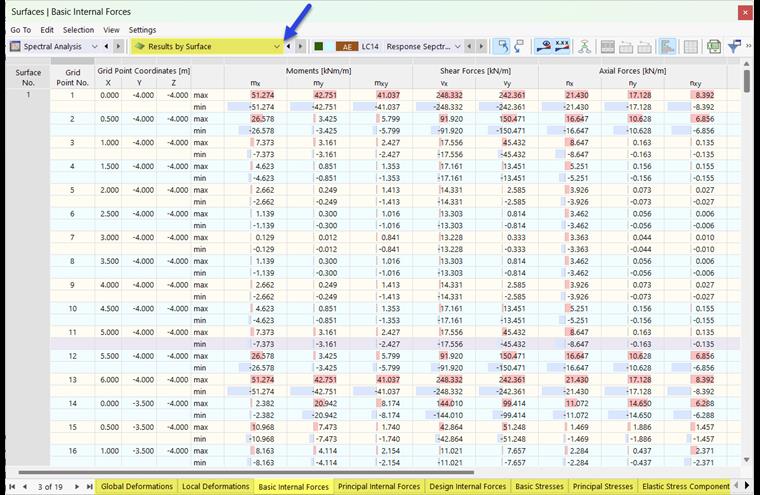Close the Basic Internal Forces window

(745, 12)
